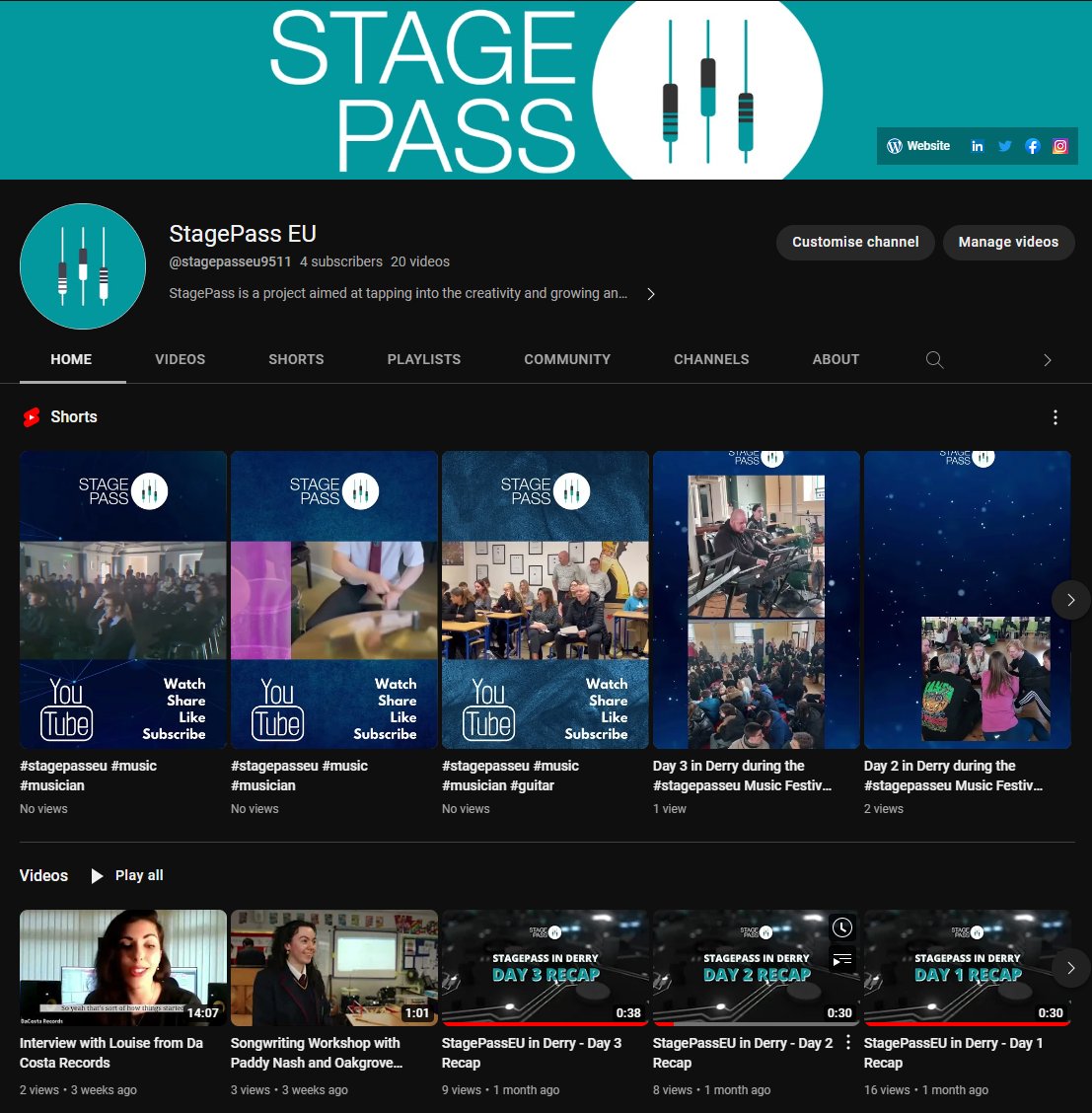Click the '9 views • 1 month ago' text
This screenshot has height=1113, width=1092.
pos(500,1090)
